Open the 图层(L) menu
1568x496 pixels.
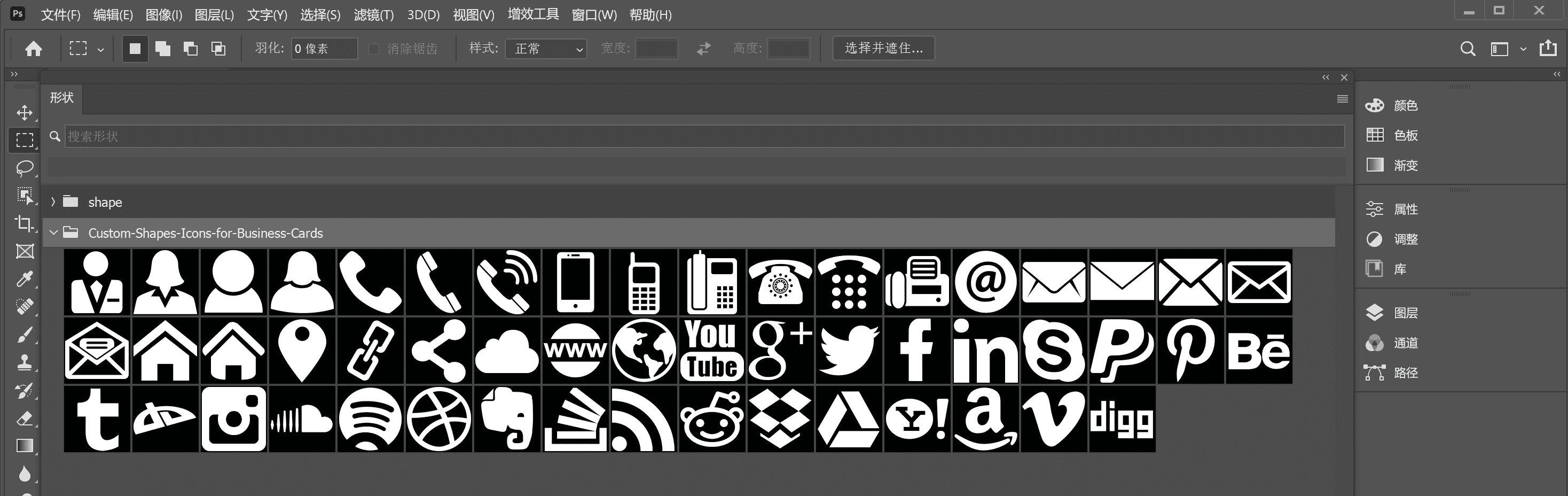click(214, 14)
